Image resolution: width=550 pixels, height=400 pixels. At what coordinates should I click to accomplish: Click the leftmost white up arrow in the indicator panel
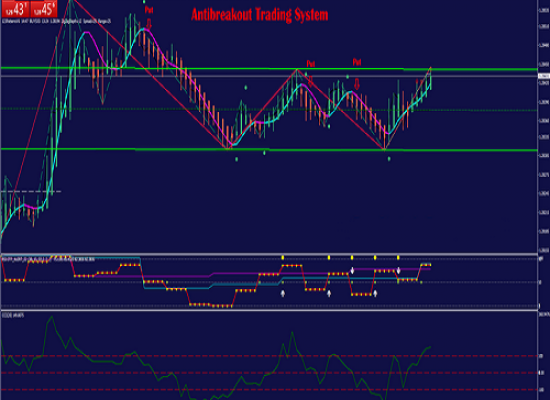tap(283, 293)
